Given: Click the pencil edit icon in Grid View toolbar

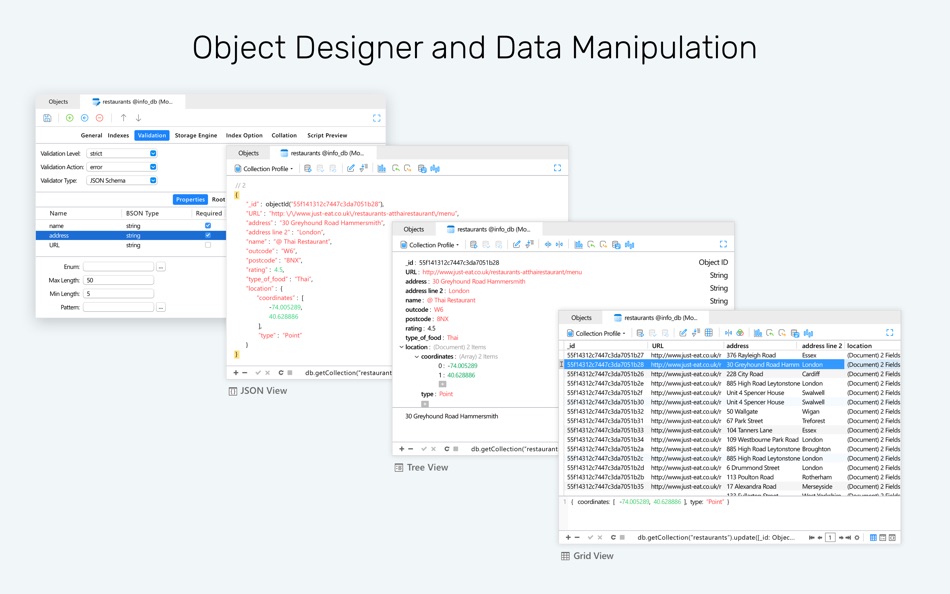Looking at the screenshot, I should coord(683,333).
